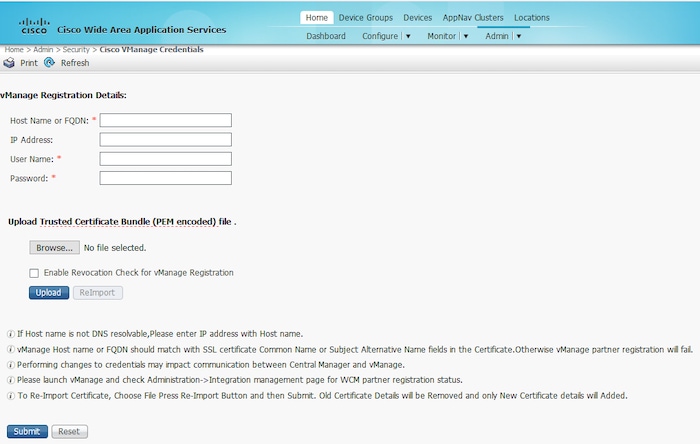Expand the Monitor dropdown arrow

click(466, 36)
